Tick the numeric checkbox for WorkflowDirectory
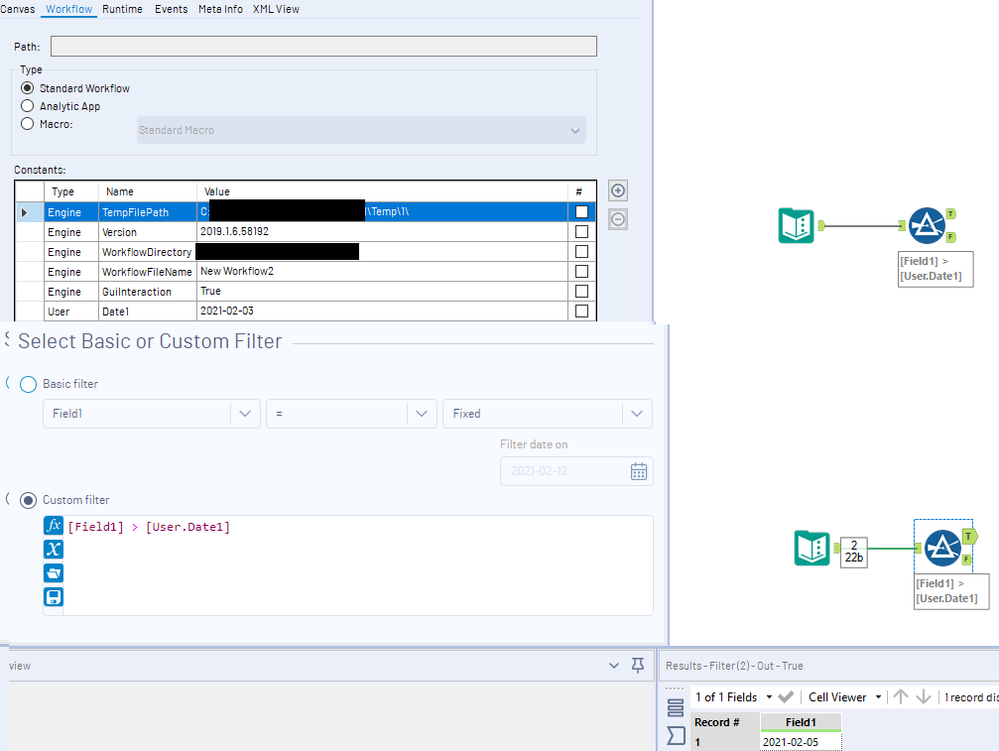 coord(581,252)
